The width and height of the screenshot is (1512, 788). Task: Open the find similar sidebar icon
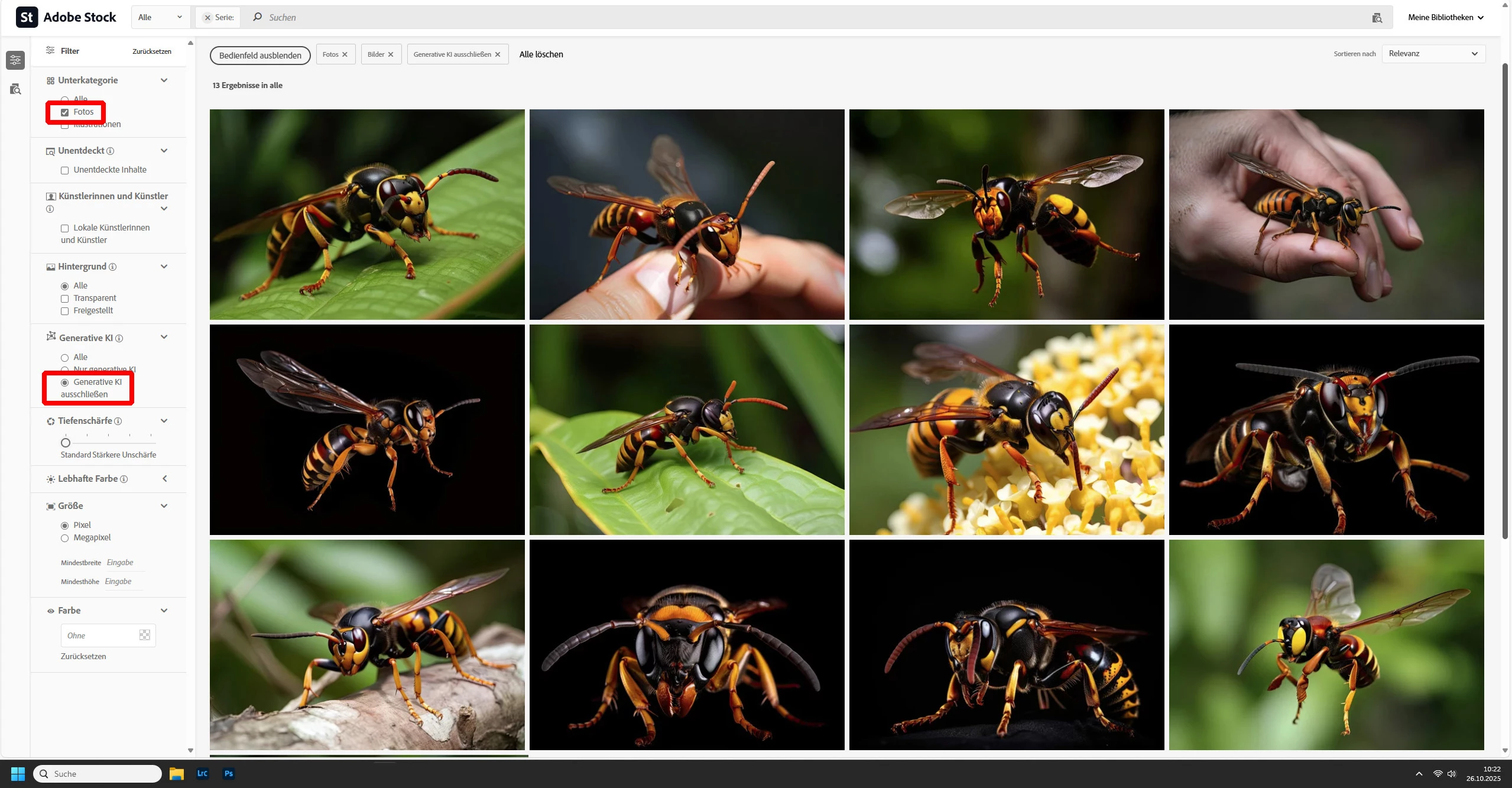[x=15, y=89]
